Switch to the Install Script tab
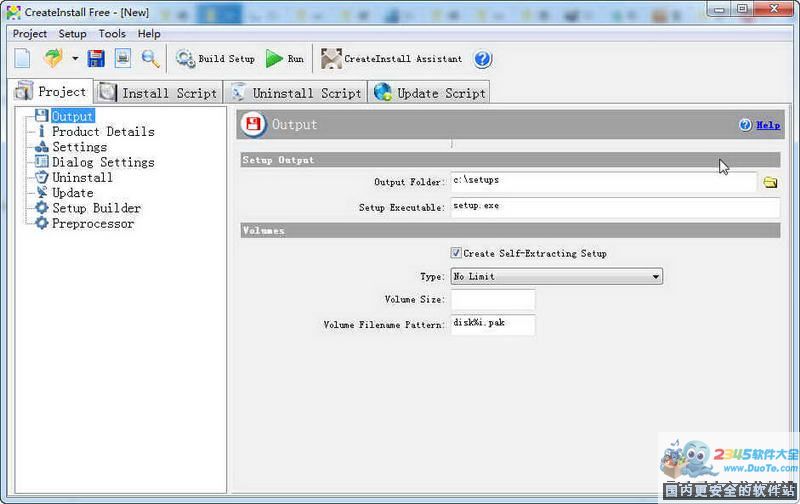The height and width of the screenshot is (504, 800). click(x=159, y=93)
